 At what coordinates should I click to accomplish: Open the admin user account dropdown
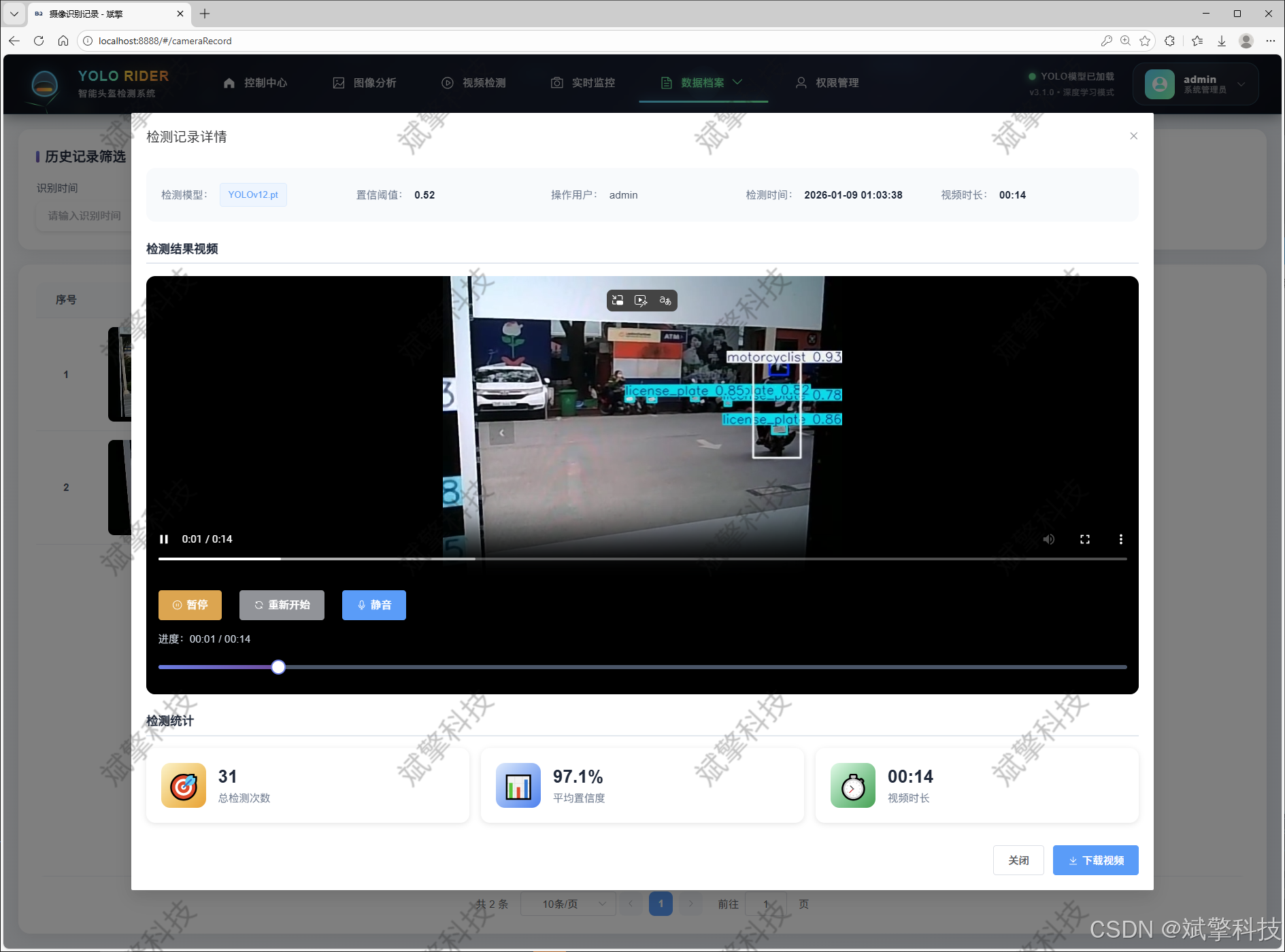click(x=1196, y=84)
